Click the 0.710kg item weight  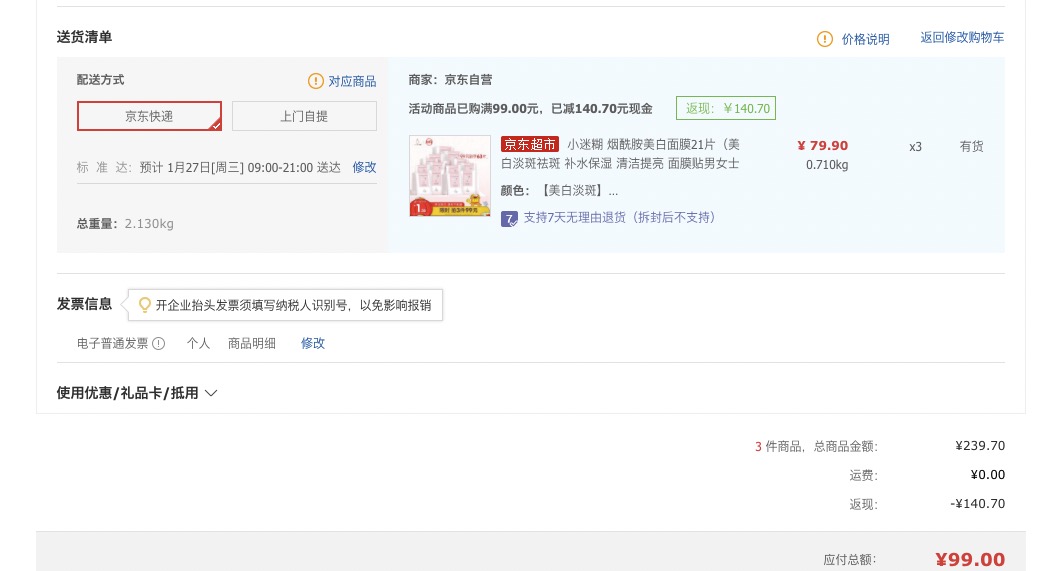coord(827,165)
